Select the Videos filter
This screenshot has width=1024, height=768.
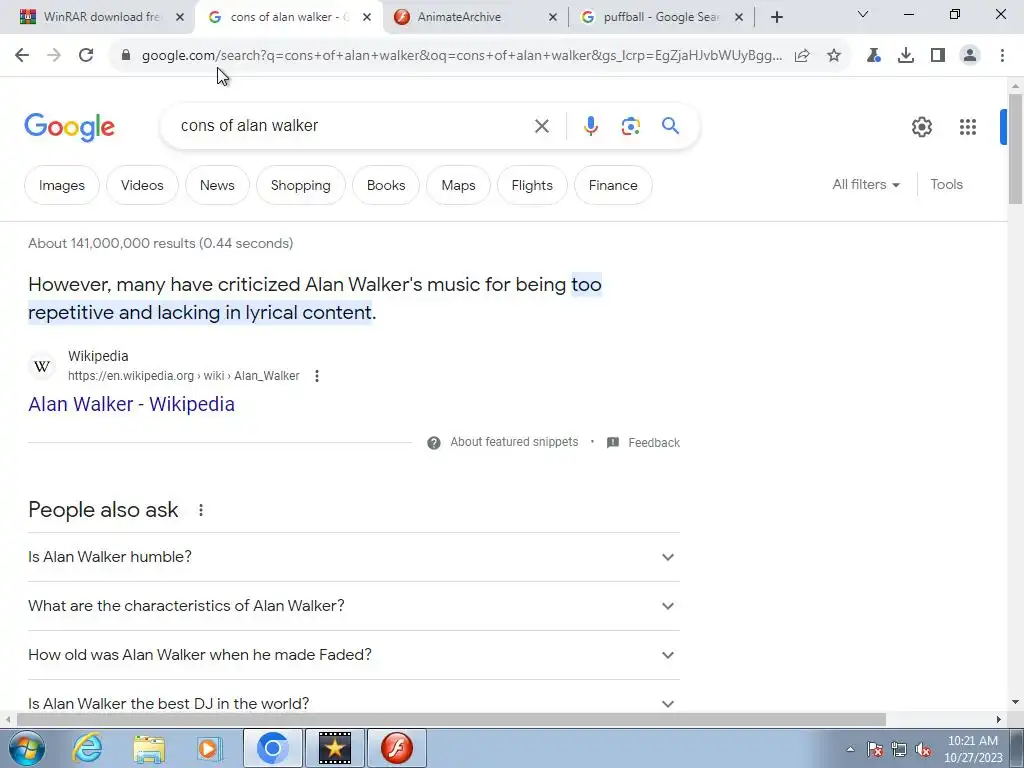tap(142, 185)
